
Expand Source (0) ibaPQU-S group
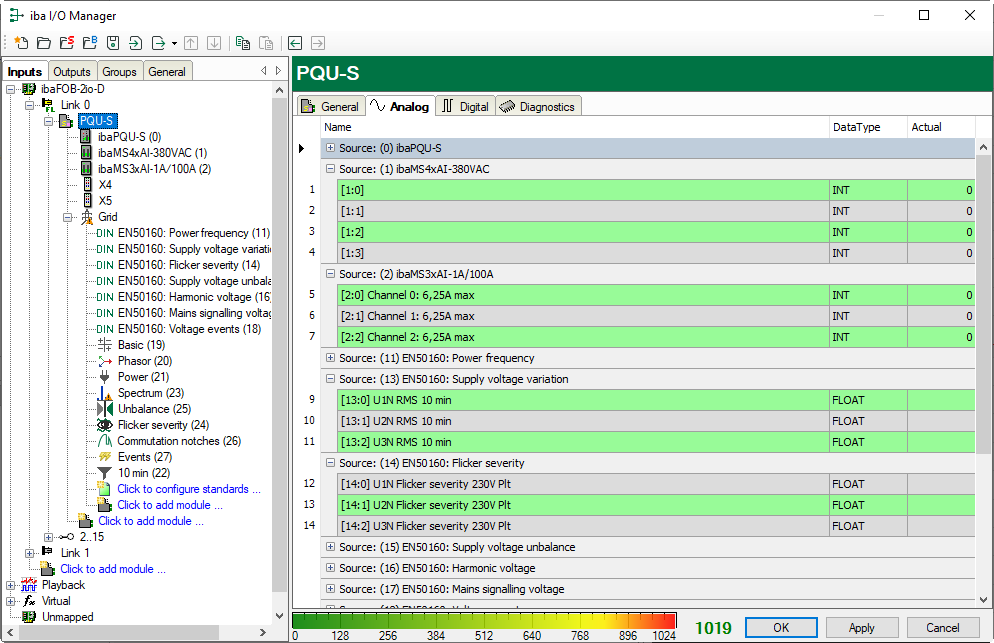click(x=330, y=148)
